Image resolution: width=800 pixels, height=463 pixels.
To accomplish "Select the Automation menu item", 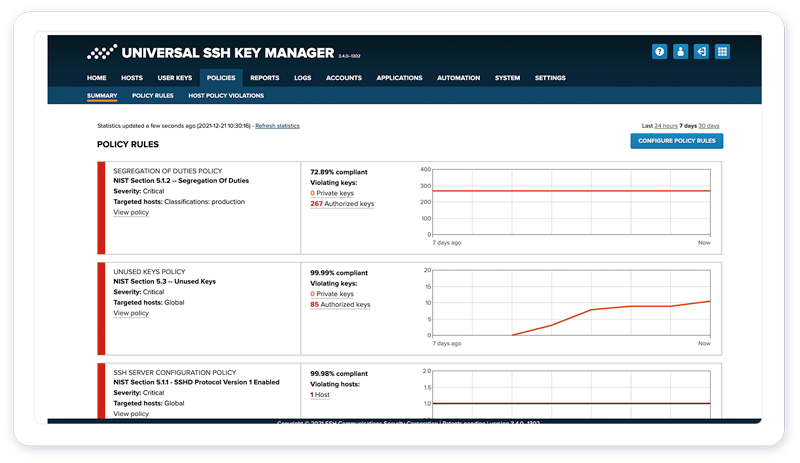I will 458,78.
